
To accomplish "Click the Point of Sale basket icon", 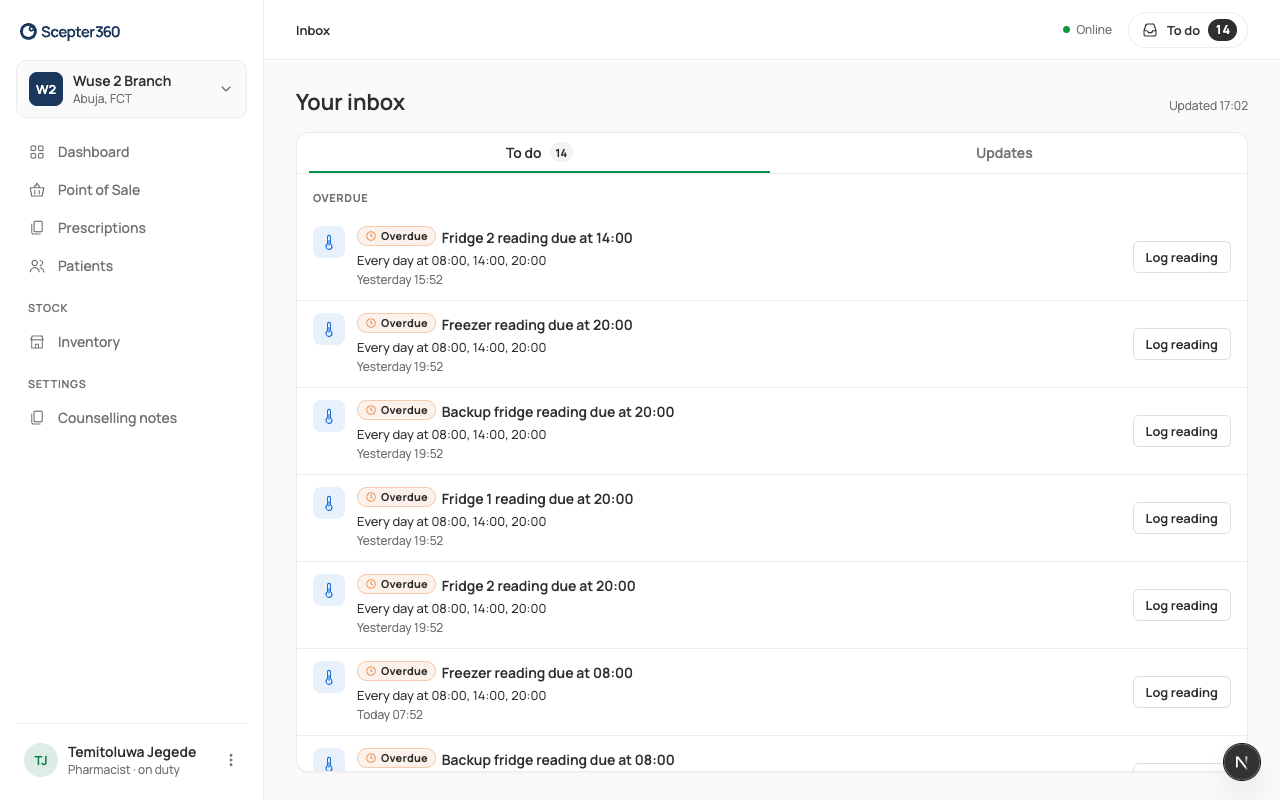I will tap(37, 190).
